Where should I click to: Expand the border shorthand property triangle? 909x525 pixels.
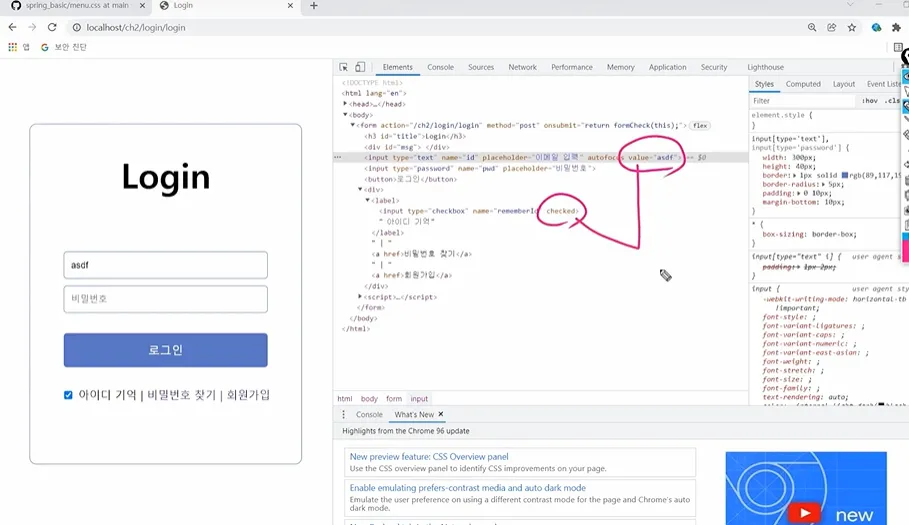[795, 175]
